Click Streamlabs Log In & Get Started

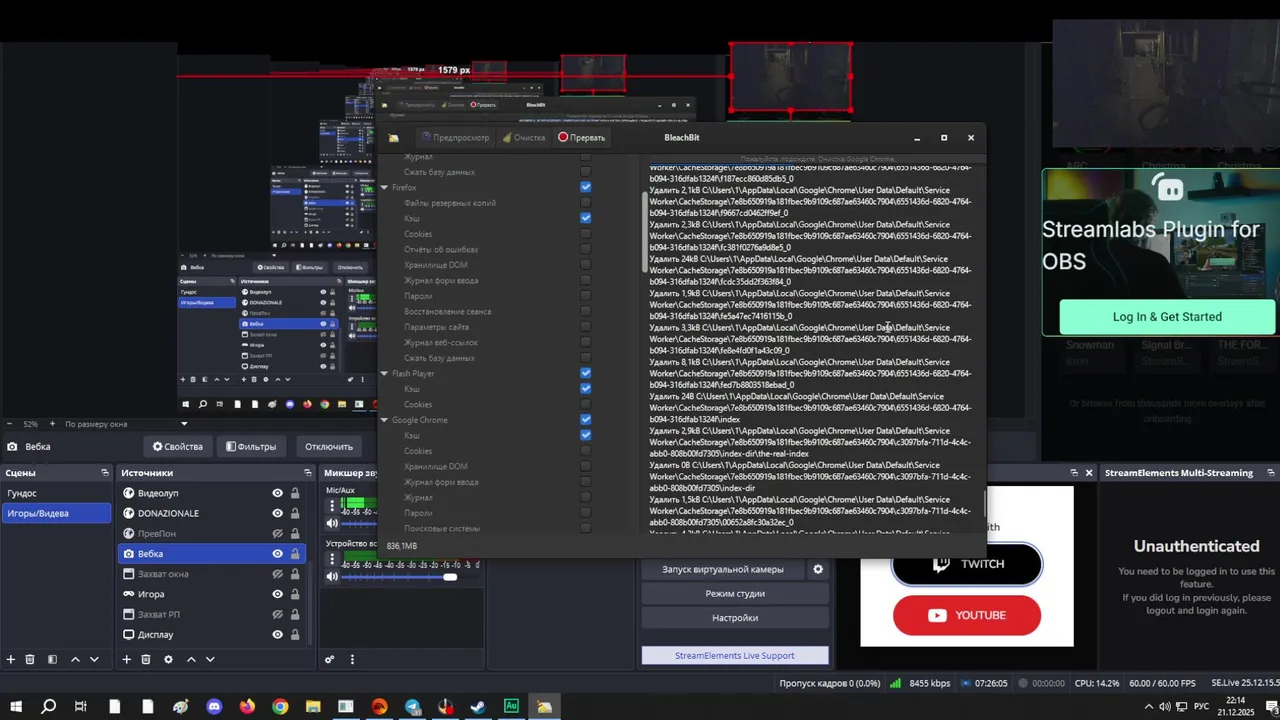[1167, 317]
